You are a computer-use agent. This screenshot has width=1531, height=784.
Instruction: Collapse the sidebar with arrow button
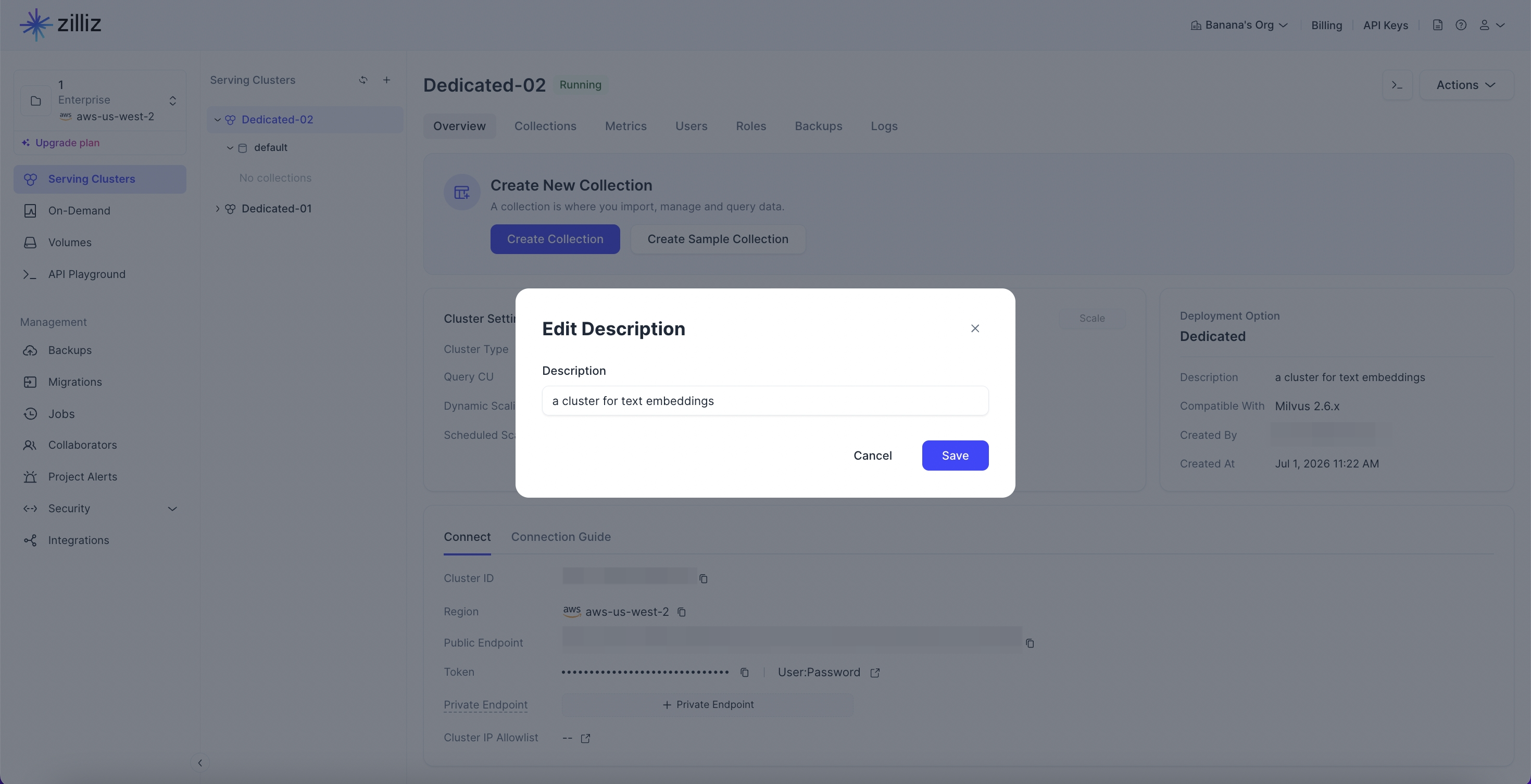click(199, 763)
